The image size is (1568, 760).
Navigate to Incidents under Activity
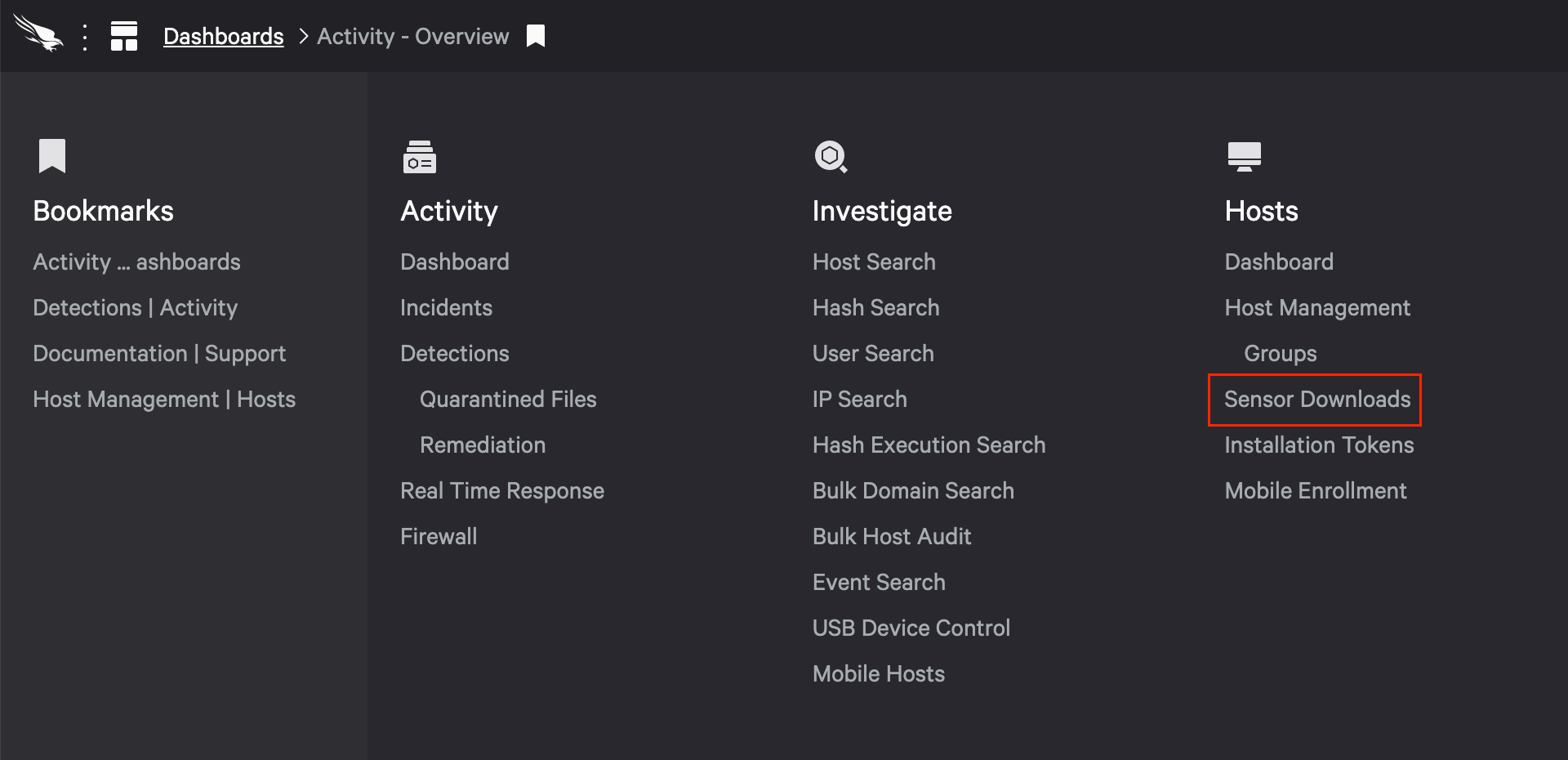(446, 308)
